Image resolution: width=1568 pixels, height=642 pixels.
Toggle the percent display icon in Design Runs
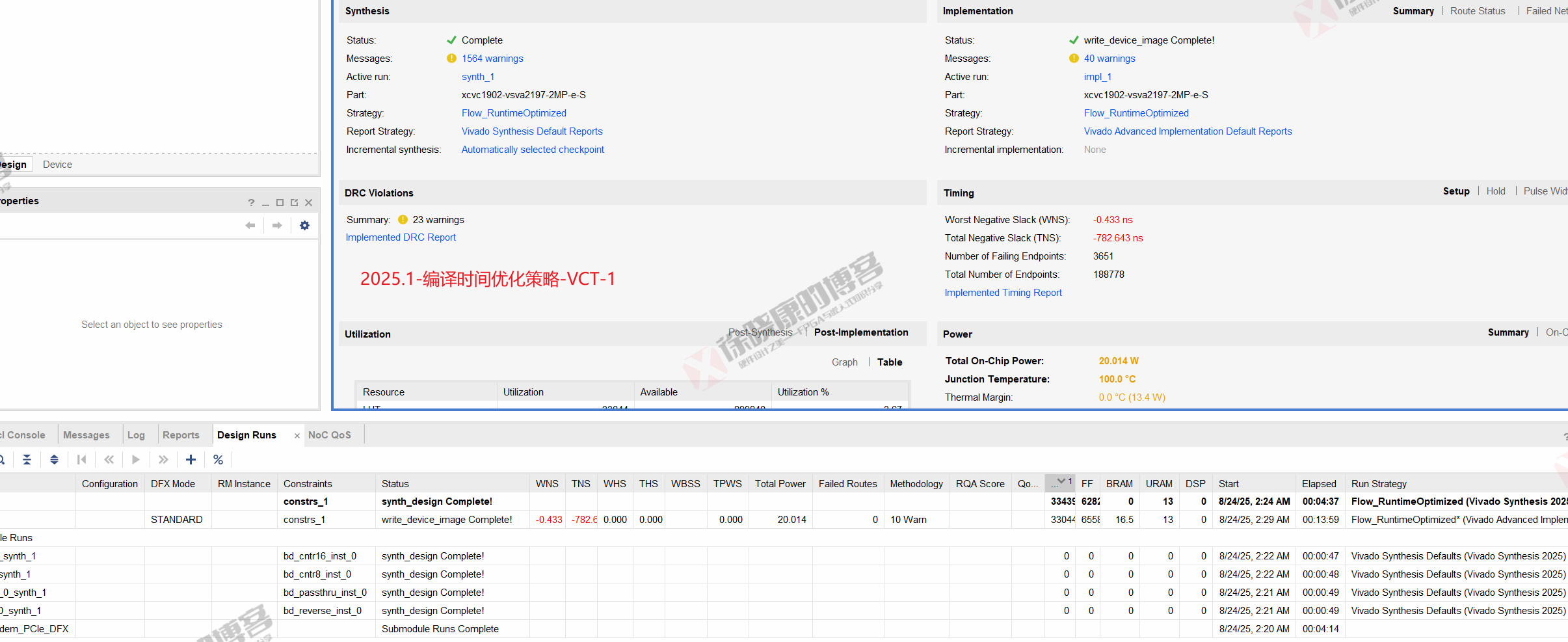[x=218, y=459]
